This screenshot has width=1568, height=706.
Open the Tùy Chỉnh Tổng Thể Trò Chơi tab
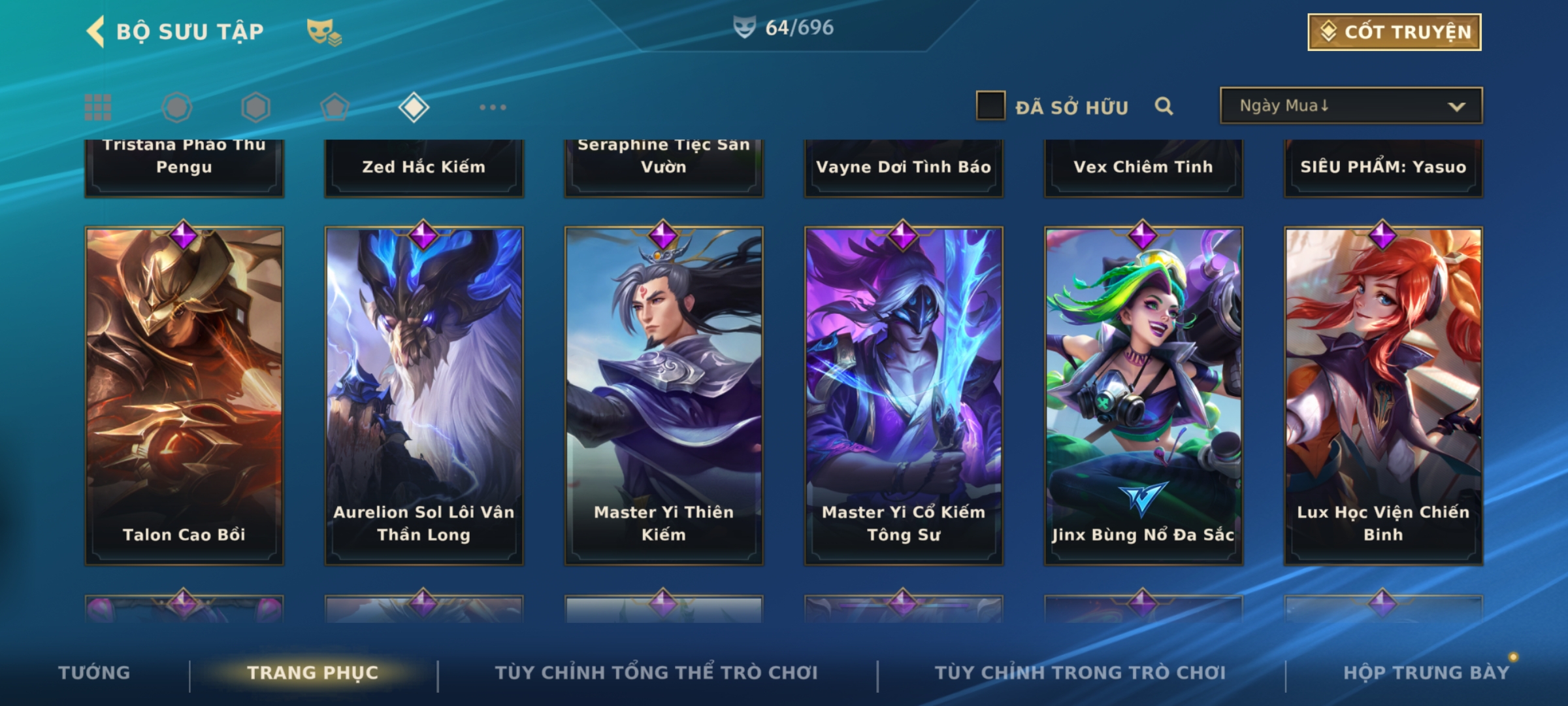click(x=656, y=673)
